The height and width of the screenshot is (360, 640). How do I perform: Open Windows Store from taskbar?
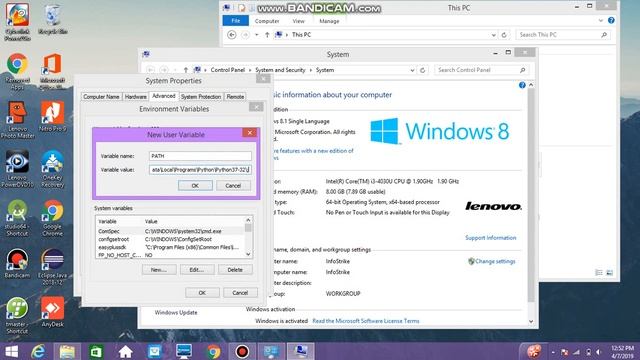pyautogui.click(x=96, y=351)
